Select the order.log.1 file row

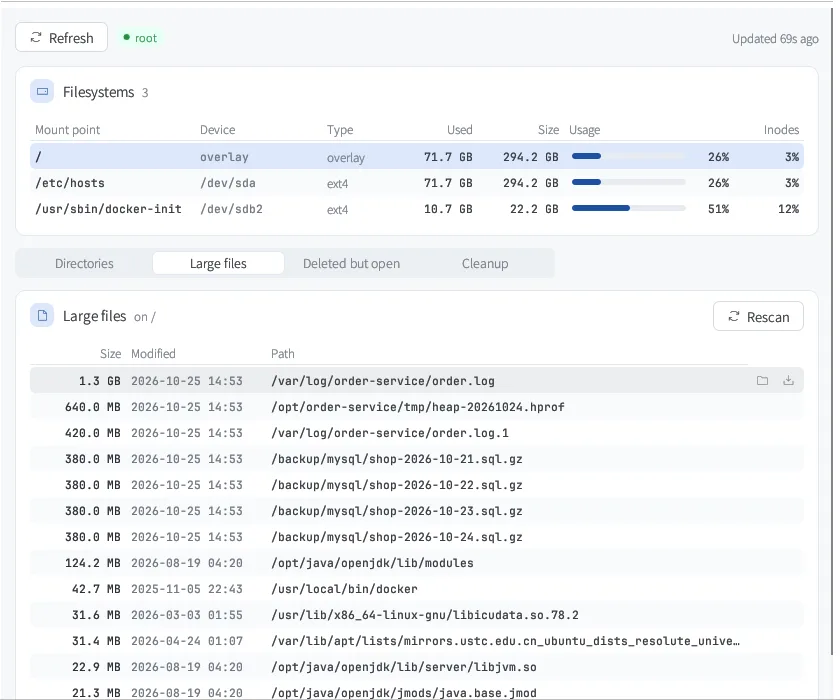click(417, 433)
